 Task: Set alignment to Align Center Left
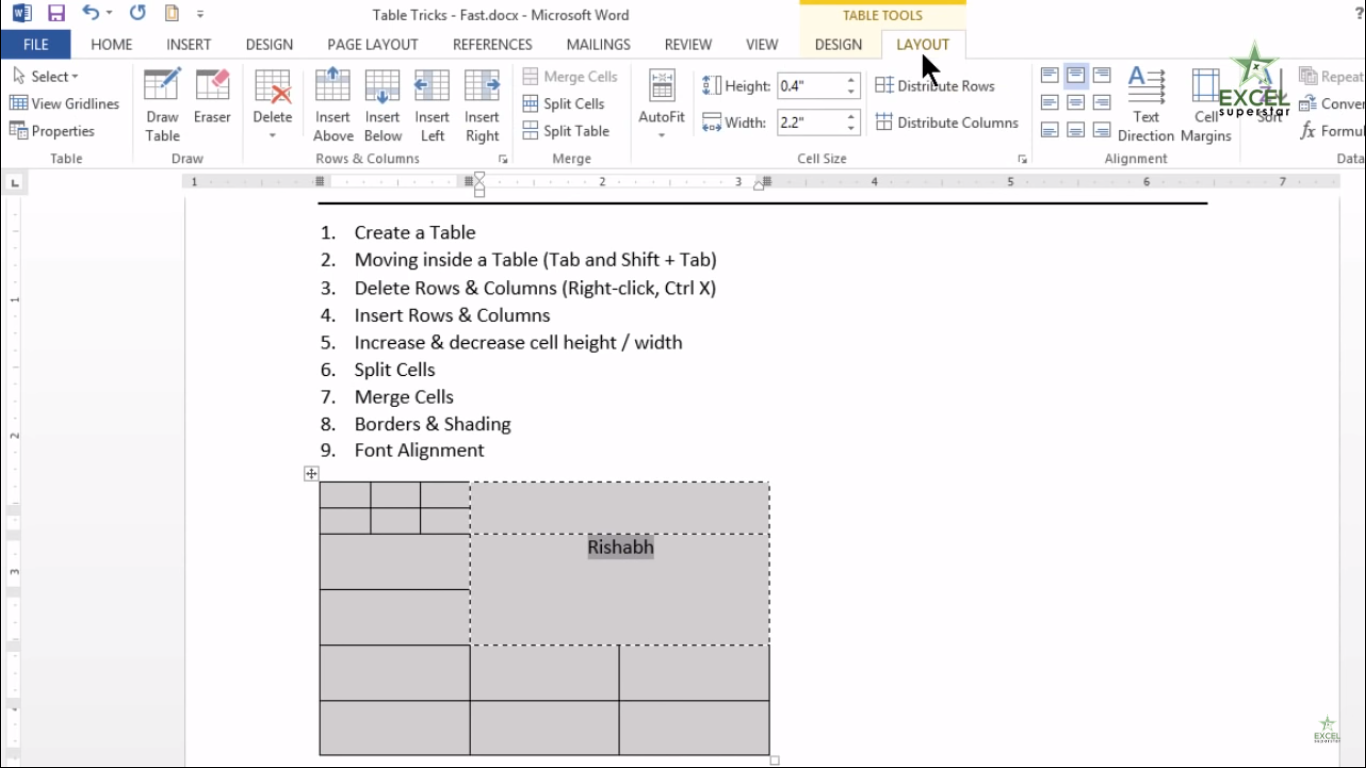(1049, 102)
